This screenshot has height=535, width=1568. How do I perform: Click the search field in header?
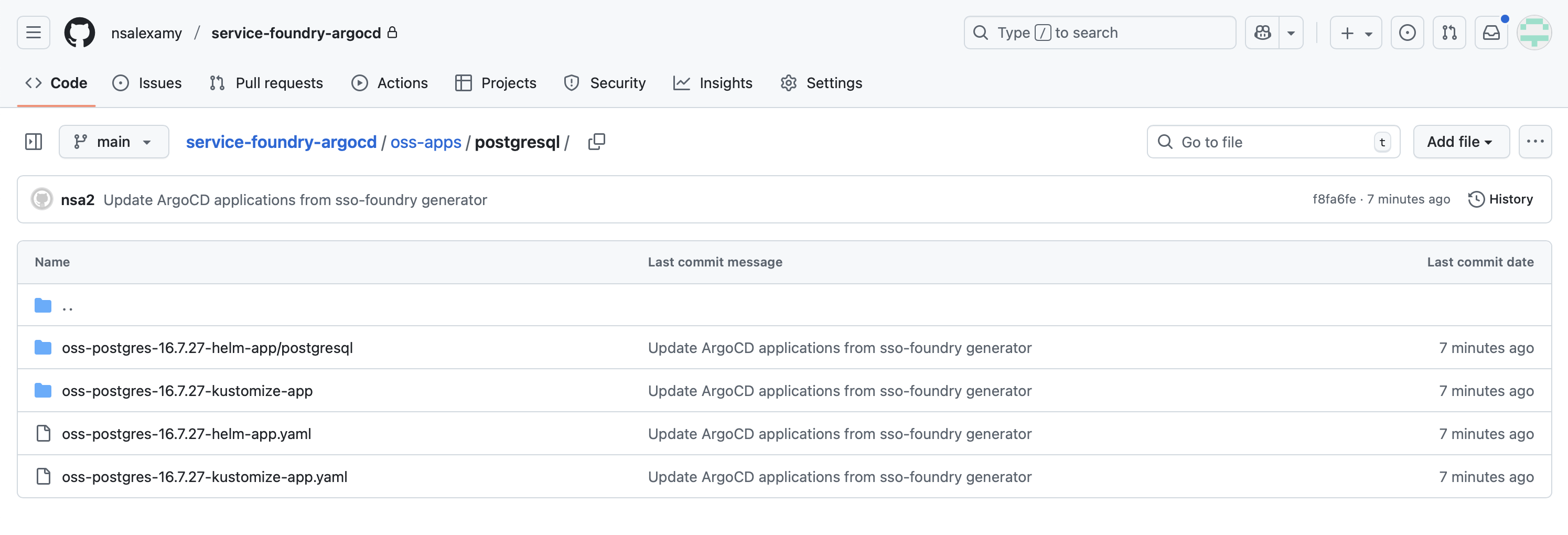click(x=1099, y=33)
